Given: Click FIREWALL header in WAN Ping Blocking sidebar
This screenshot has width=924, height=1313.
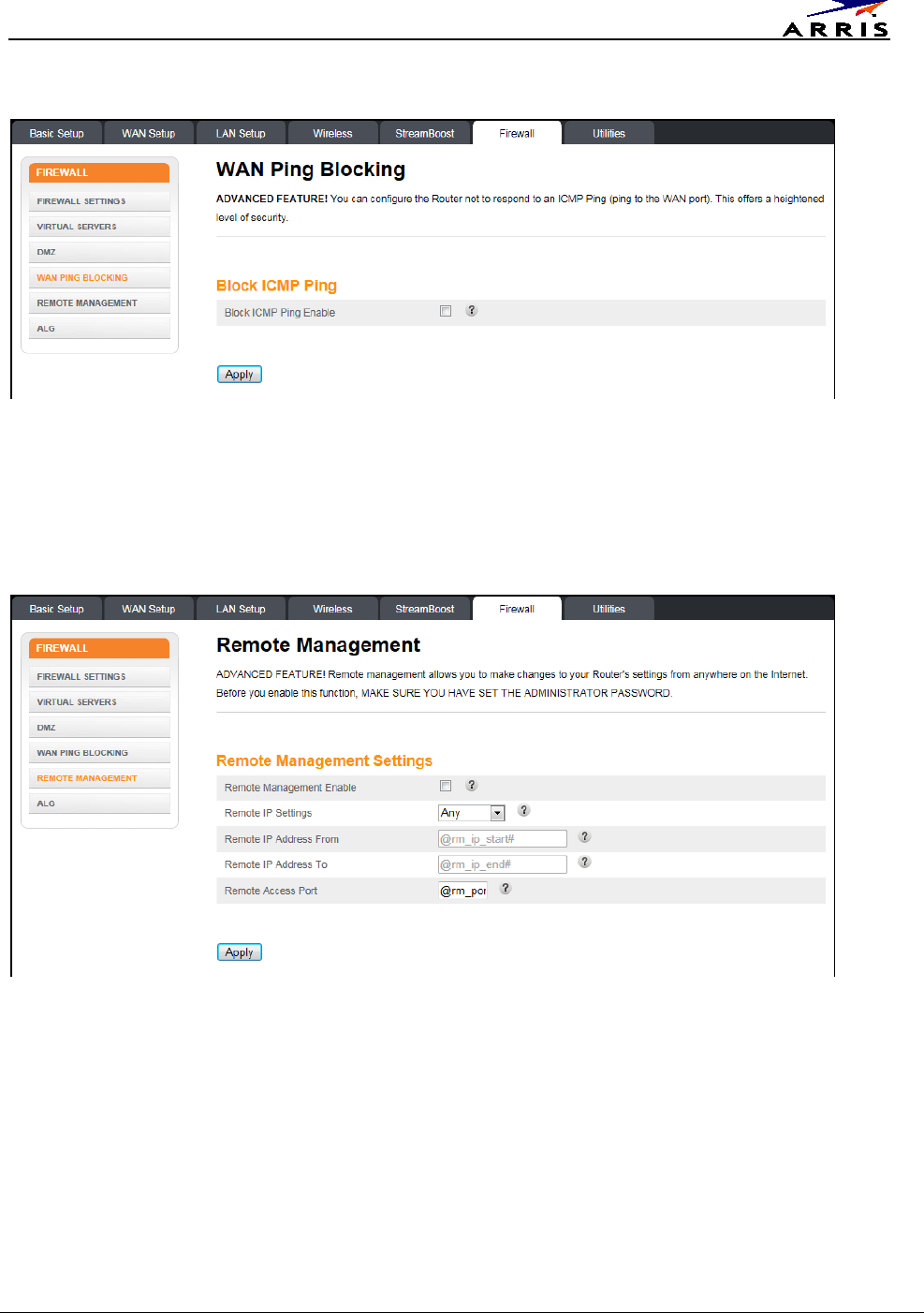Looking at the screenshot, I should tap(99, 172).
